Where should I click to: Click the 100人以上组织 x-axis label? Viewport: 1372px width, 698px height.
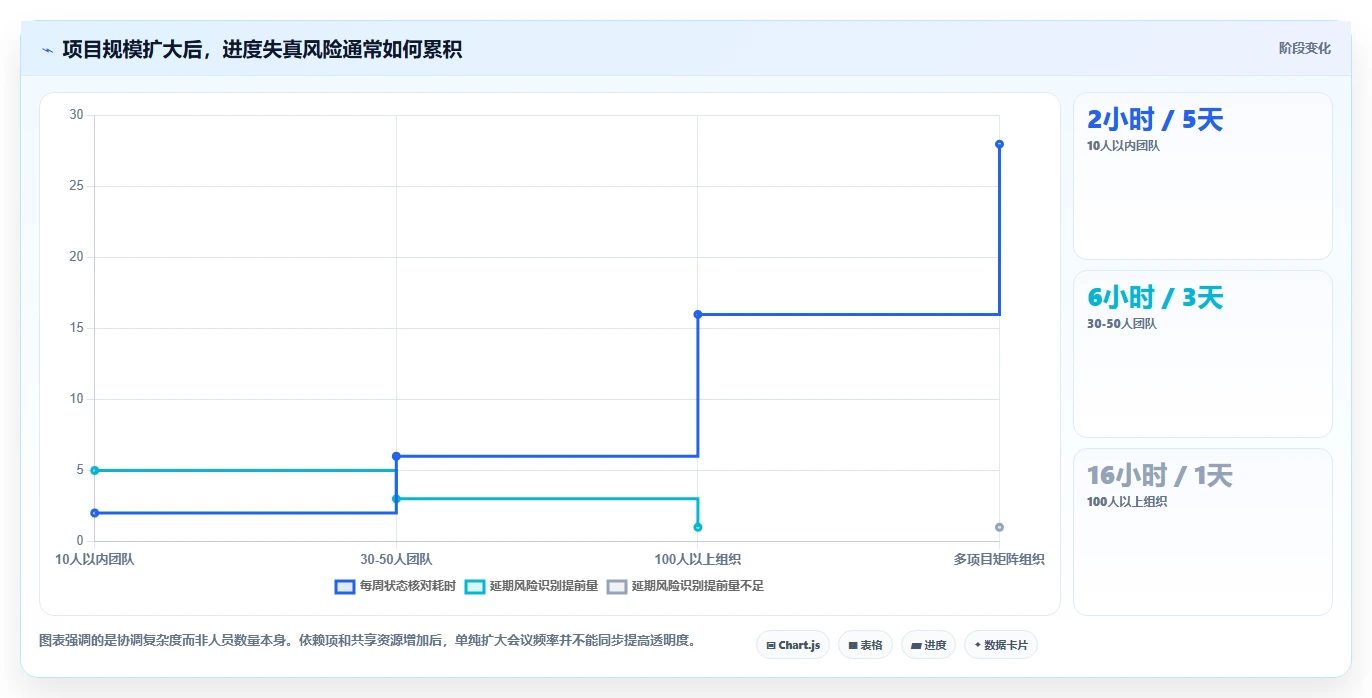click(698, 559)
